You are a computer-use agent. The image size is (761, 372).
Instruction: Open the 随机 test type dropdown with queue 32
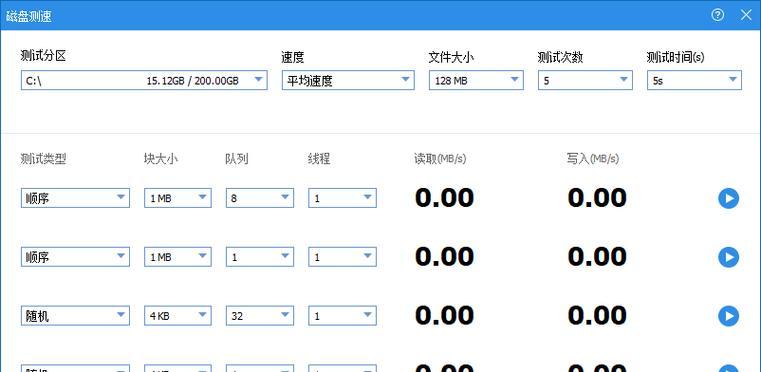[75, 316]
